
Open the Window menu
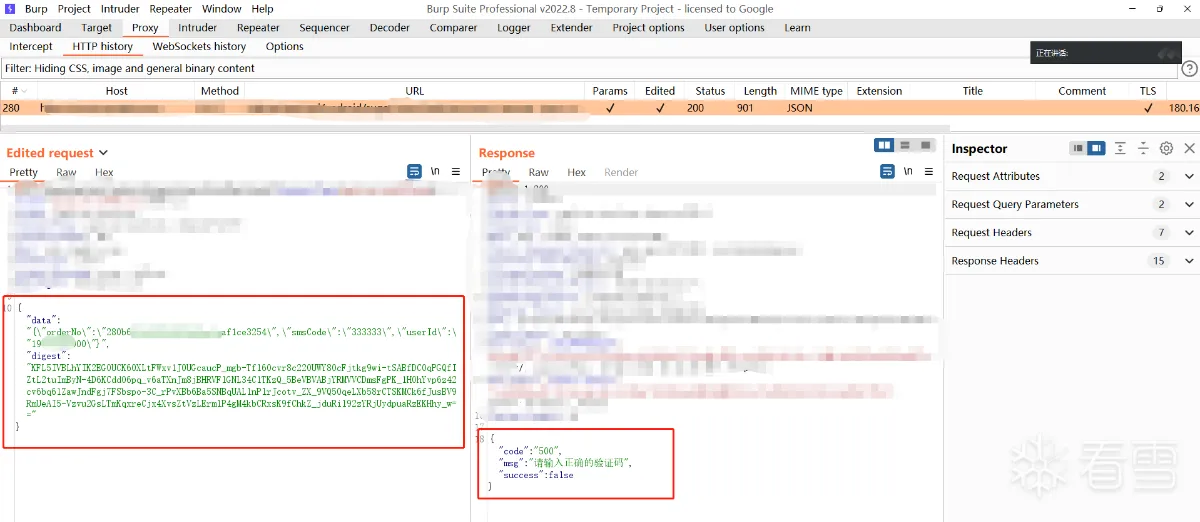tap(221, 9)
